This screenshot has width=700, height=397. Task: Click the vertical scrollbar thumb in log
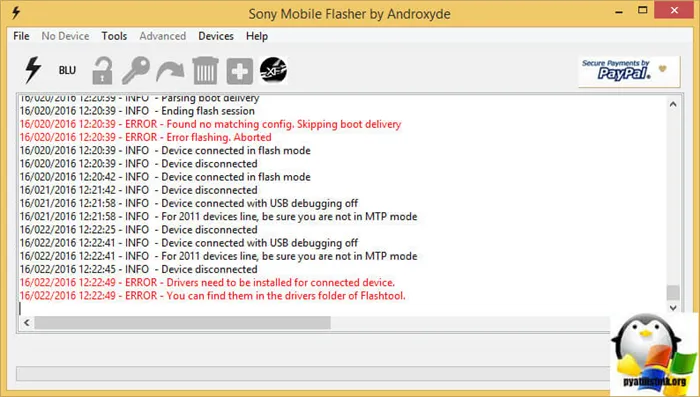(673, 293)
